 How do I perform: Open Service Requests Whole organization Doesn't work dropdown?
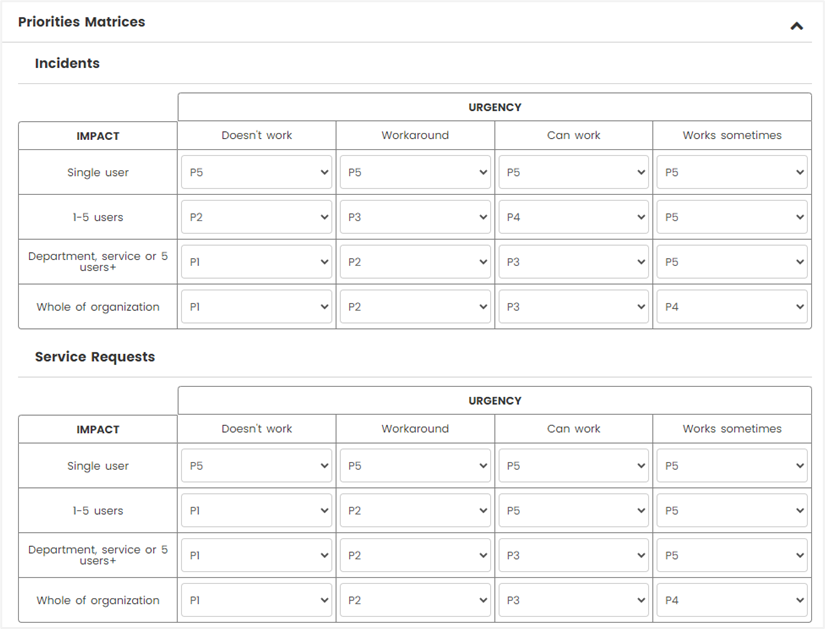[257, 600]
